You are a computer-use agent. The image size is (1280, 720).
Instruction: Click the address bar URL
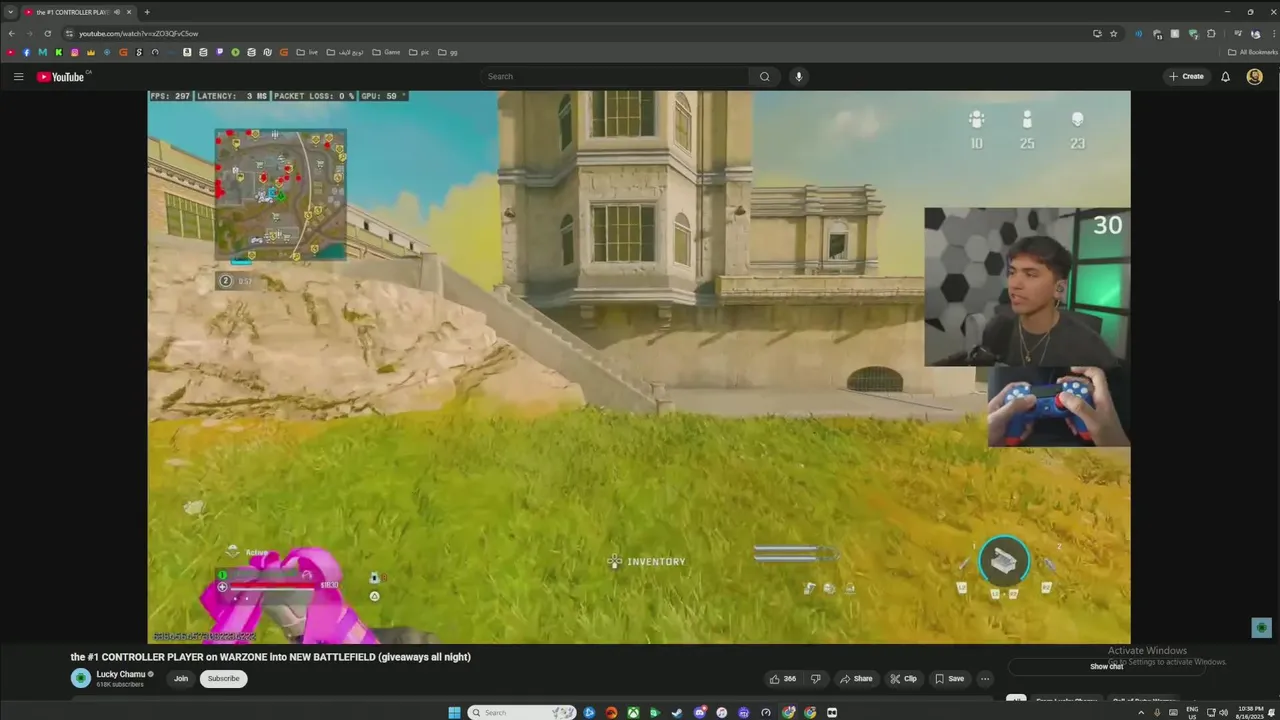pos(139,33)
